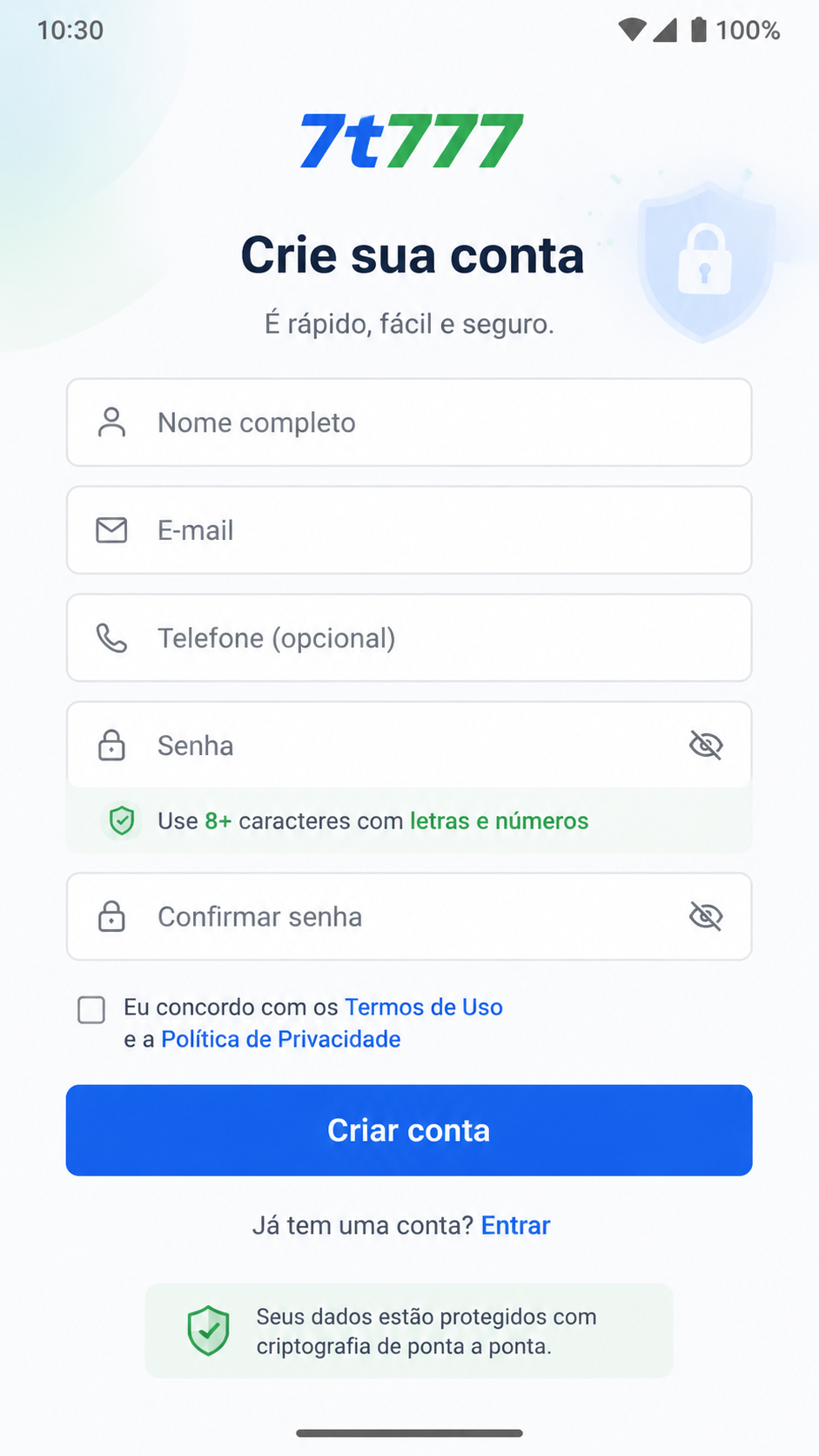Open the Política de Privacidade link
Viewport: 819px width, 1456px height.
(281, 1039)
